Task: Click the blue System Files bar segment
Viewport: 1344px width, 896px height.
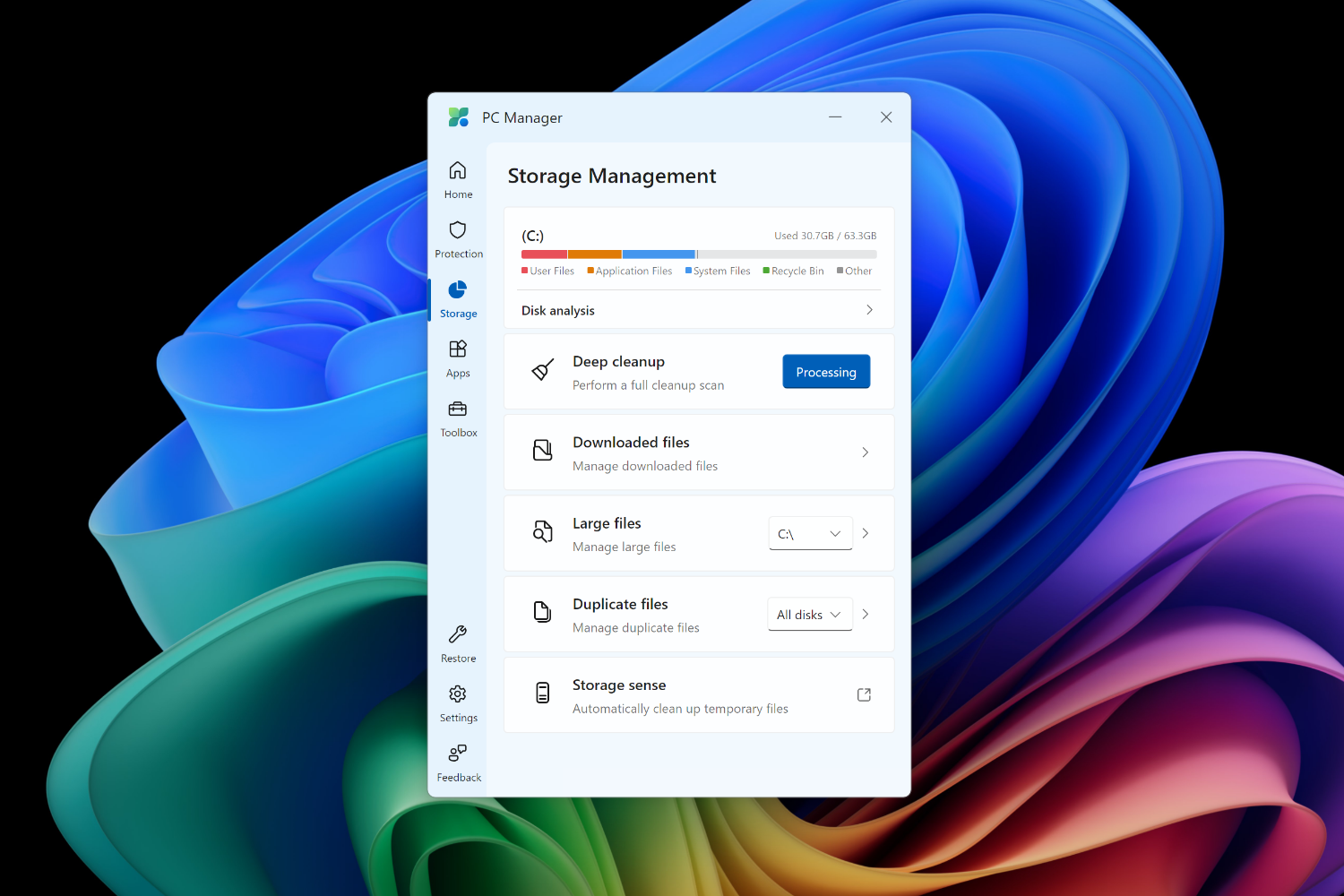Action: click(x=659, y=254)
